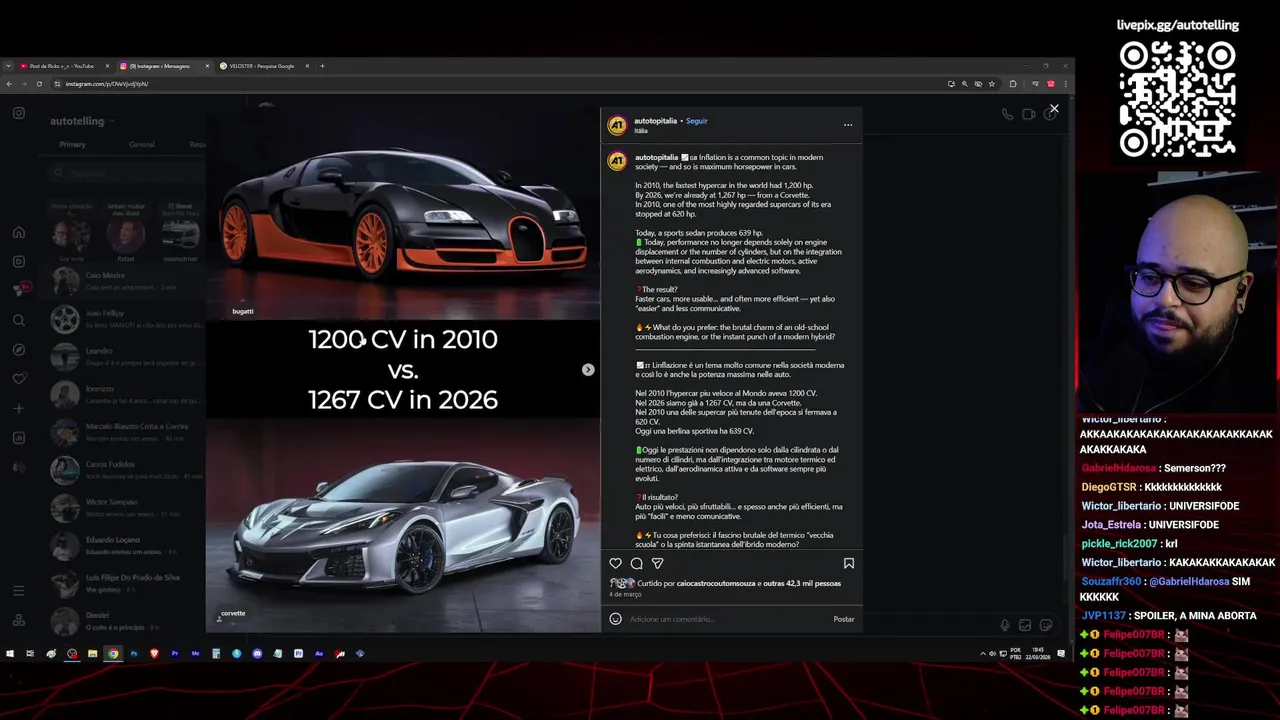Screen dimensions: 1280x720
Task: Start audio call in the chat header
Action: coord(1007,114)
